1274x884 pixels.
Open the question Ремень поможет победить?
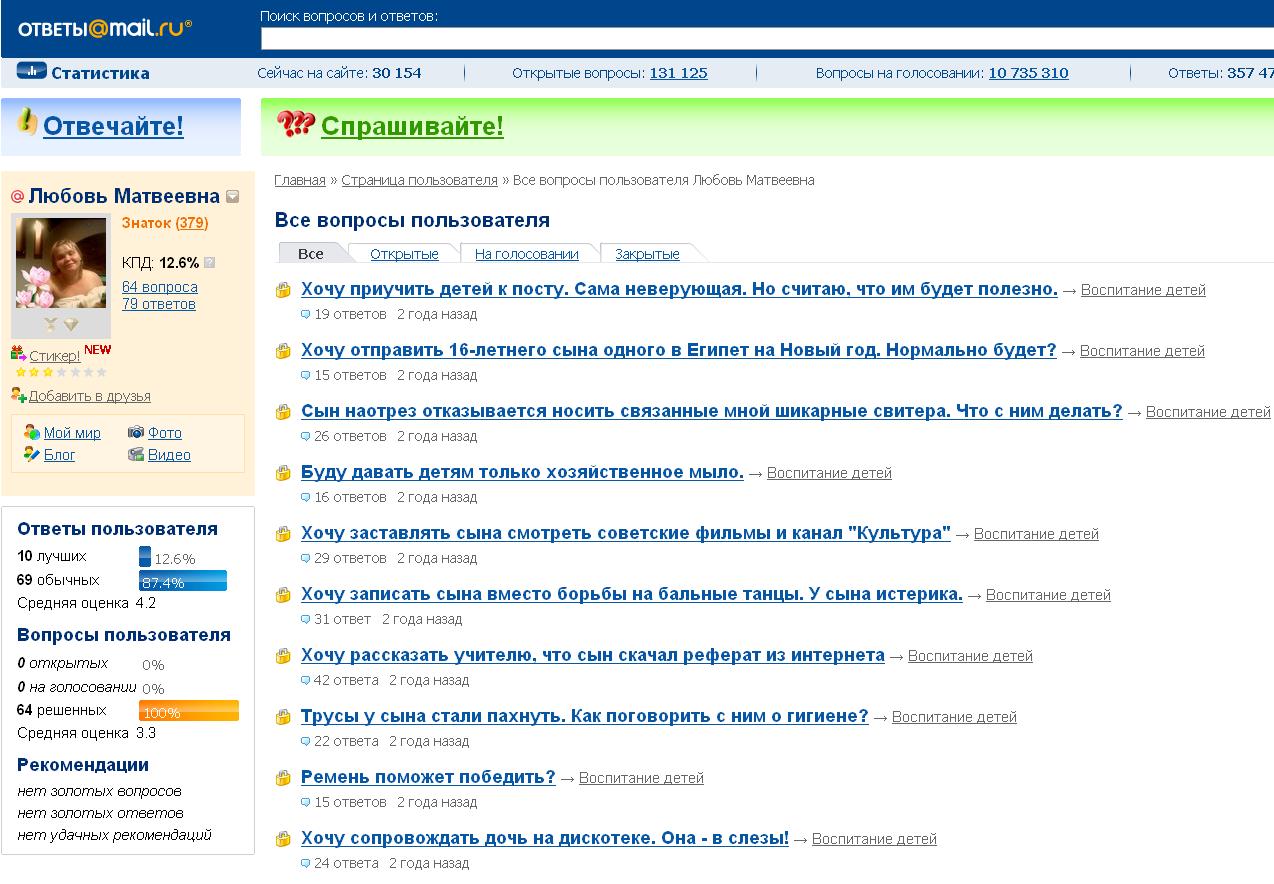(428, 777)
